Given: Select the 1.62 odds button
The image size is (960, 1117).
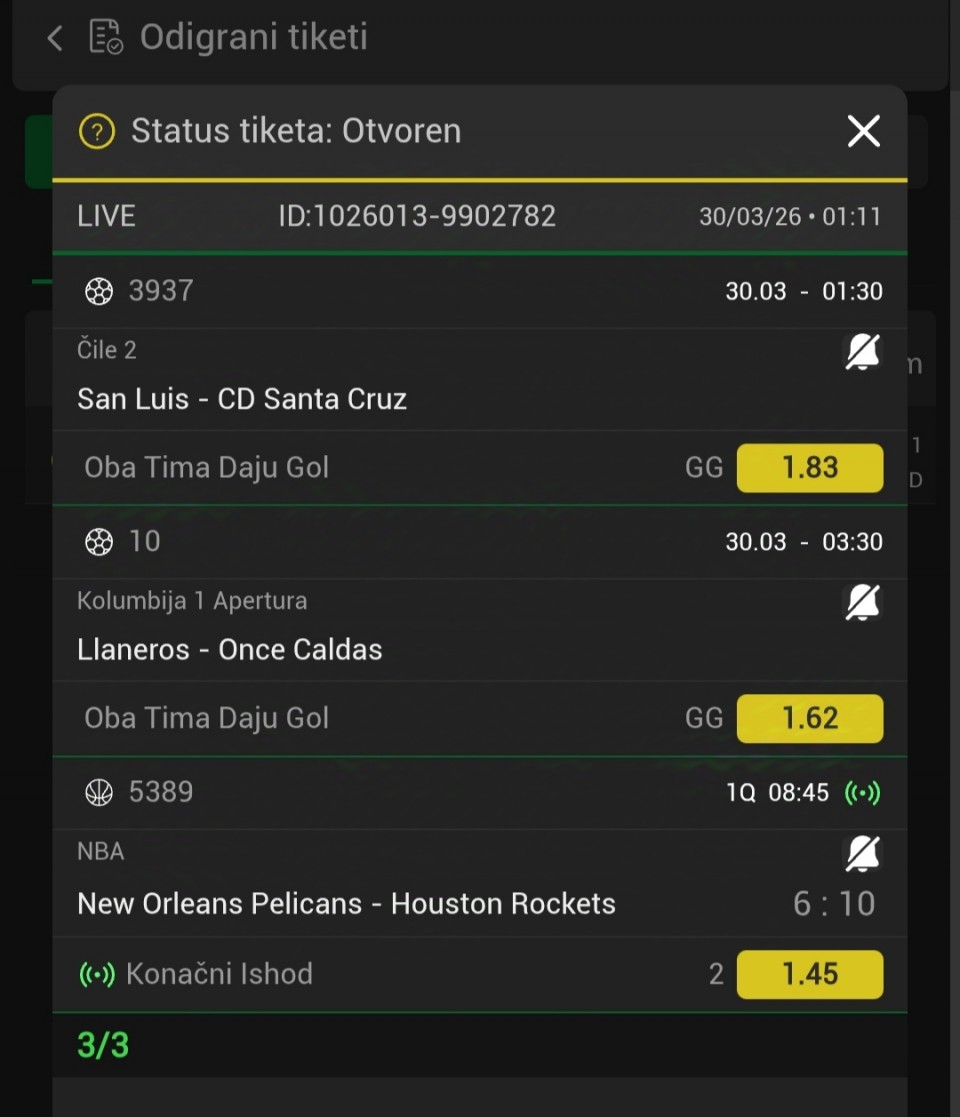Looking at the screenshot, I should 810,718.
